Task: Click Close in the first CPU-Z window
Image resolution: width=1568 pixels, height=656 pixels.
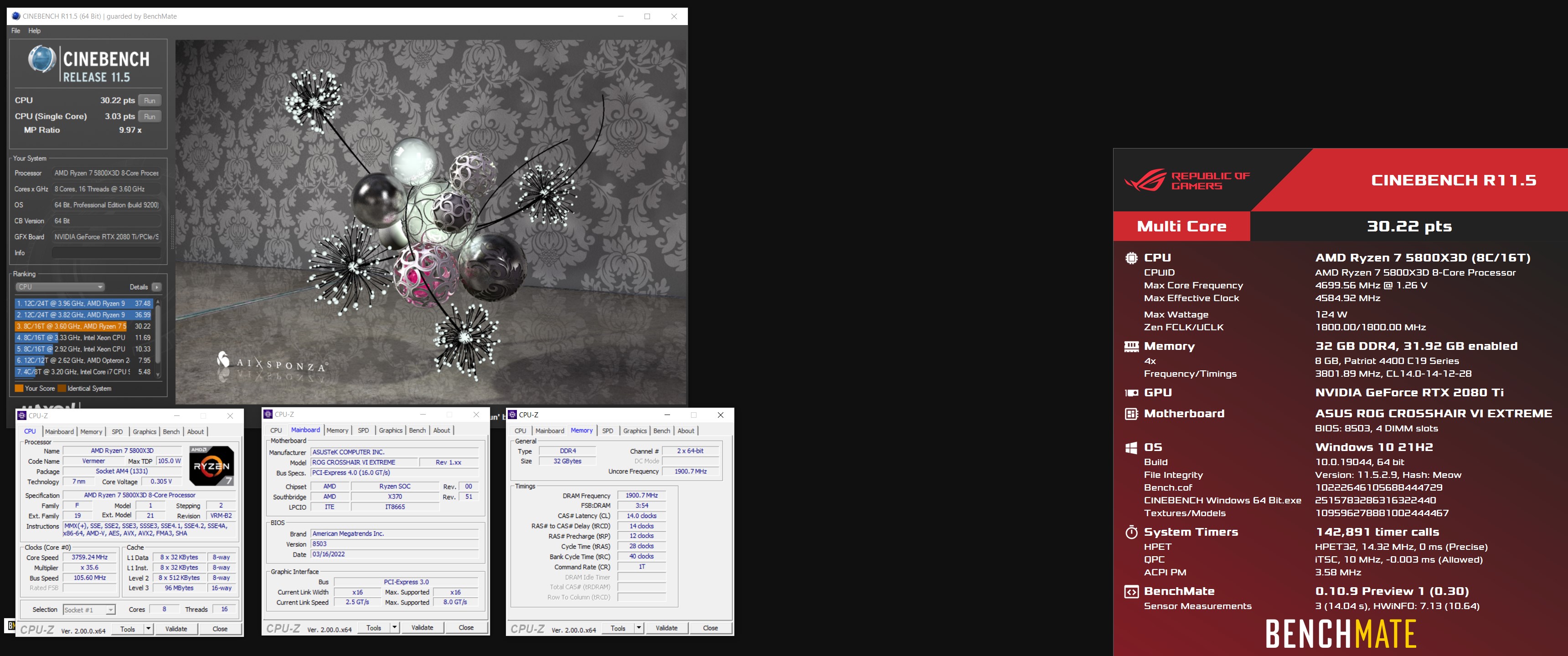Action: pos(220,629)
